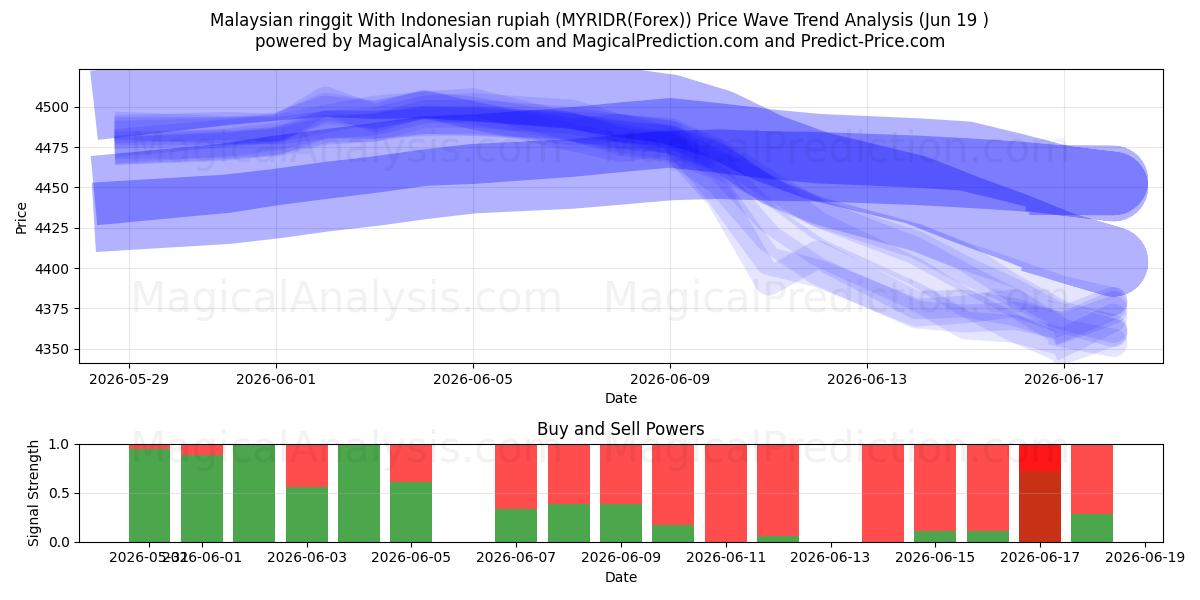Click the 2026-06-13 date tick on price chart
Image resolution: width=1200 pixels, height=600 pixels.
click(x=866, y=378)
